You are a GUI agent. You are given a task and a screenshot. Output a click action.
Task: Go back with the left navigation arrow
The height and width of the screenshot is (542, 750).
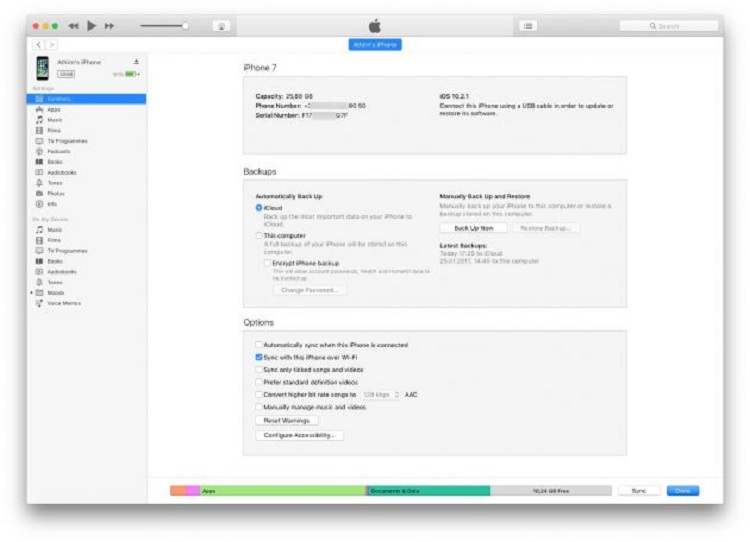39,45
